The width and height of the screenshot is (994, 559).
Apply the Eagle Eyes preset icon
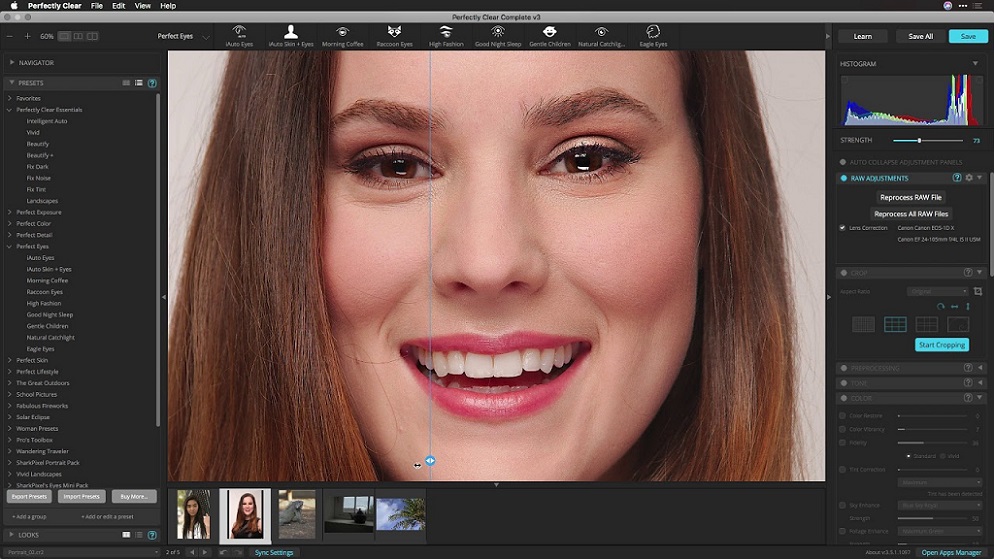653,31
